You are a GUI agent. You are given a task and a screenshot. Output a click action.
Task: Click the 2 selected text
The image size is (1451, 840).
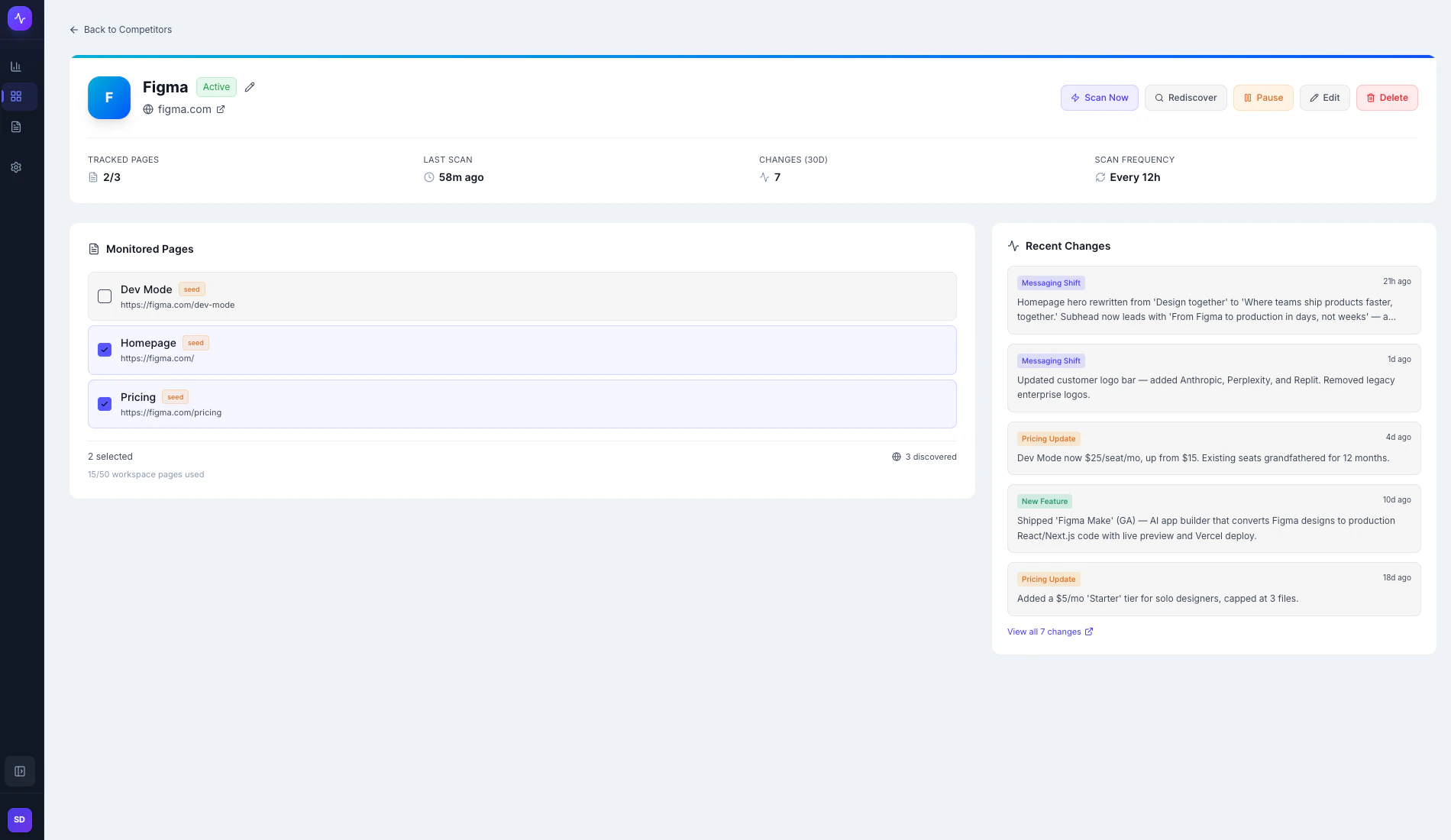110,457
